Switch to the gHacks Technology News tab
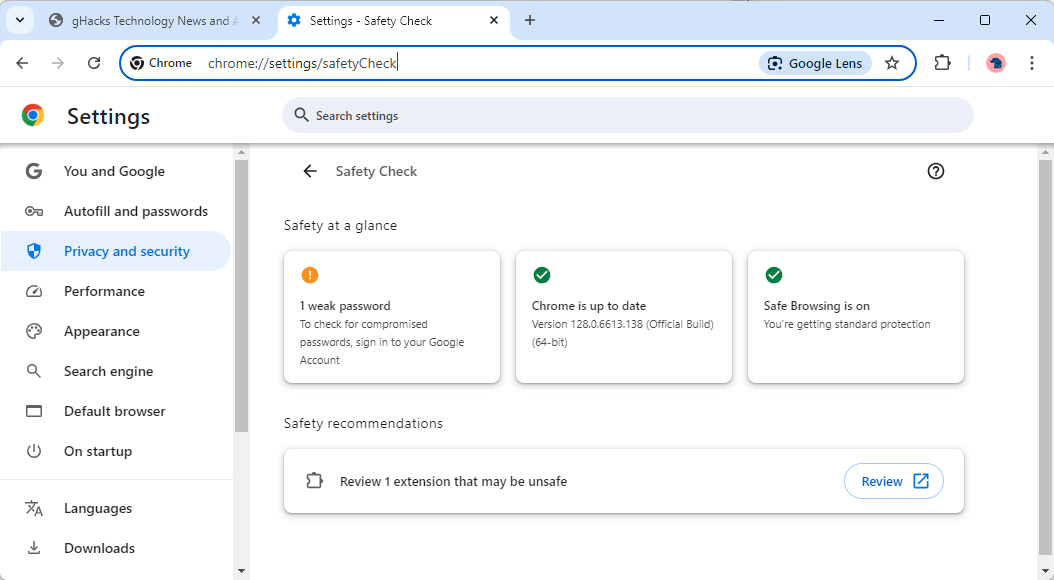 coord(155,21)
